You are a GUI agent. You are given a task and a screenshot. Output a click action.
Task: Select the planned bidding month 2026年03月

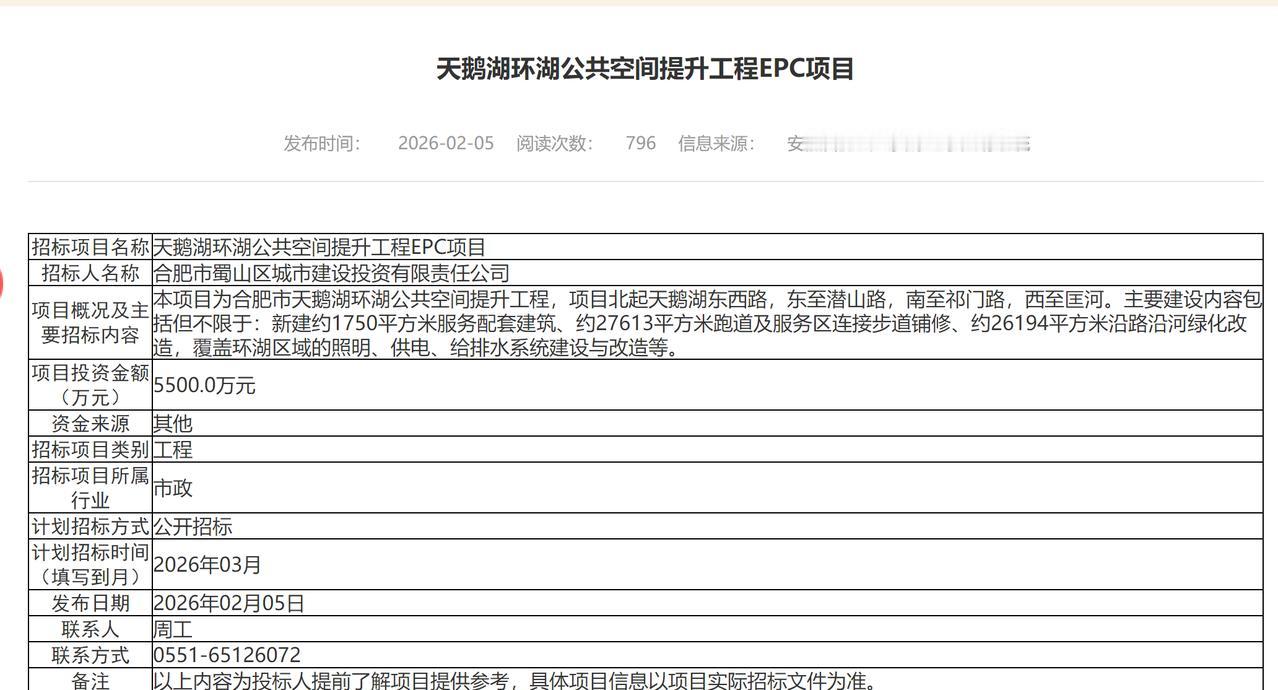point(206,566)
